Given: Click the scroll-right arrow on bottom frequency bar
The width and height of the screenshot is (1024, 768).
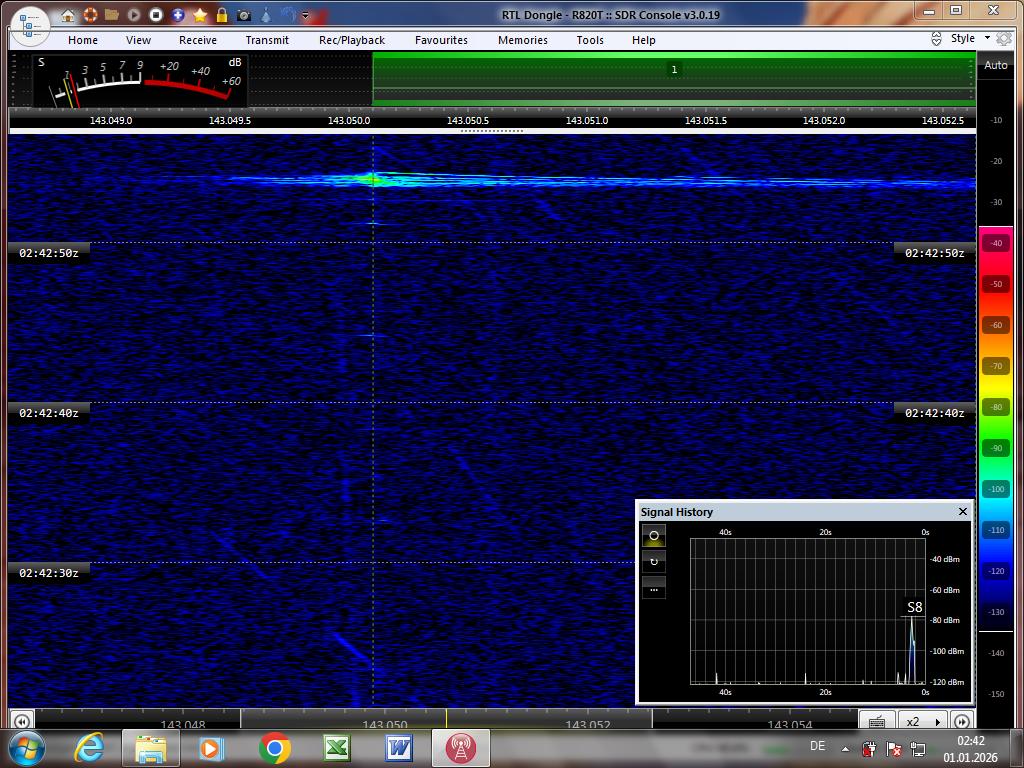Looking at the screenshot, I should coord(961,721).
